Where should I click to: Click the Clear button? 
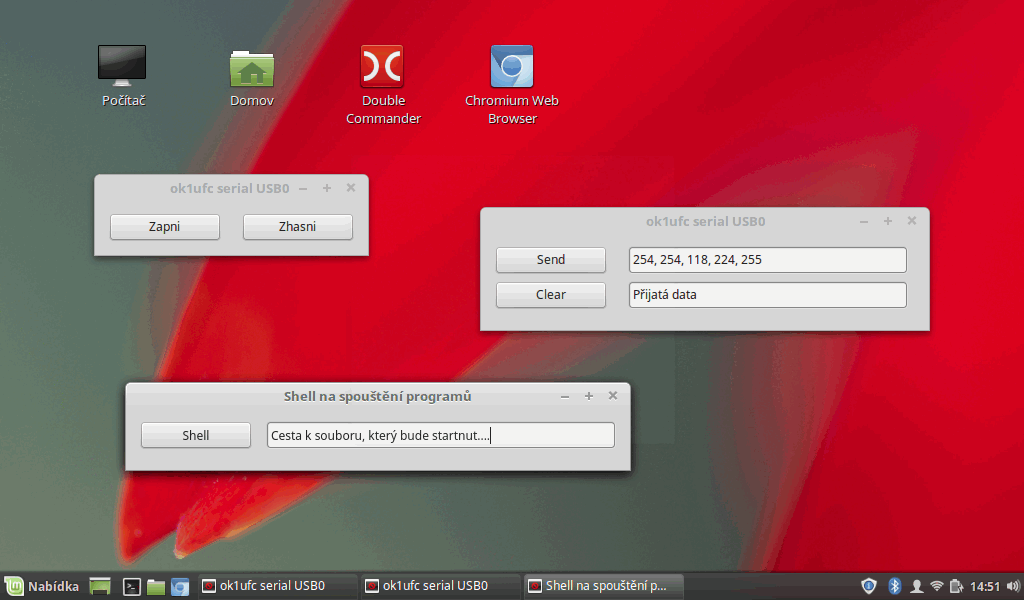tap(551, 295)
